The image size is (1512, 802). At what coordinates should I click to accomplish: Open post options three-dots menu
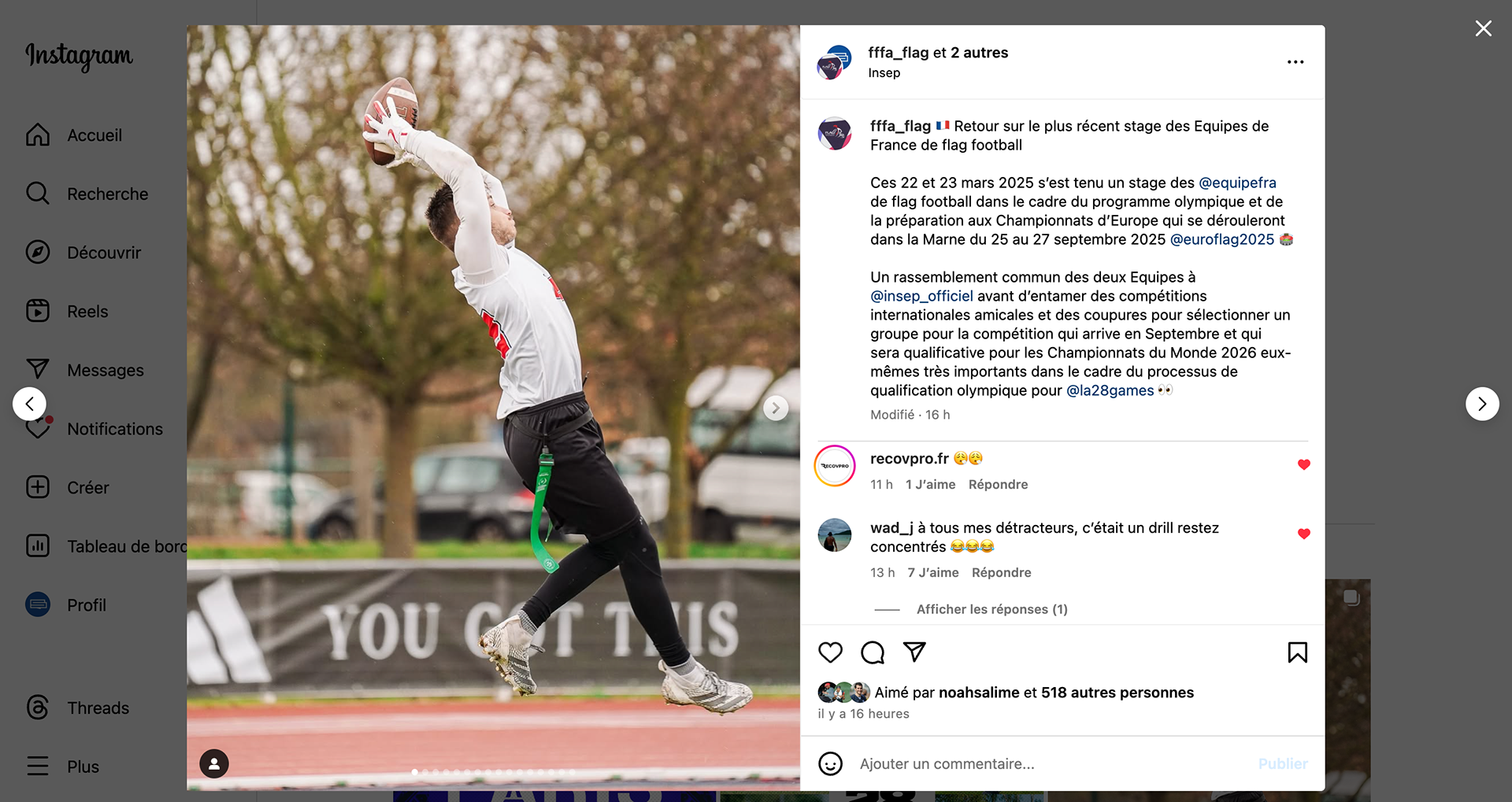(x=1295, y=62)
